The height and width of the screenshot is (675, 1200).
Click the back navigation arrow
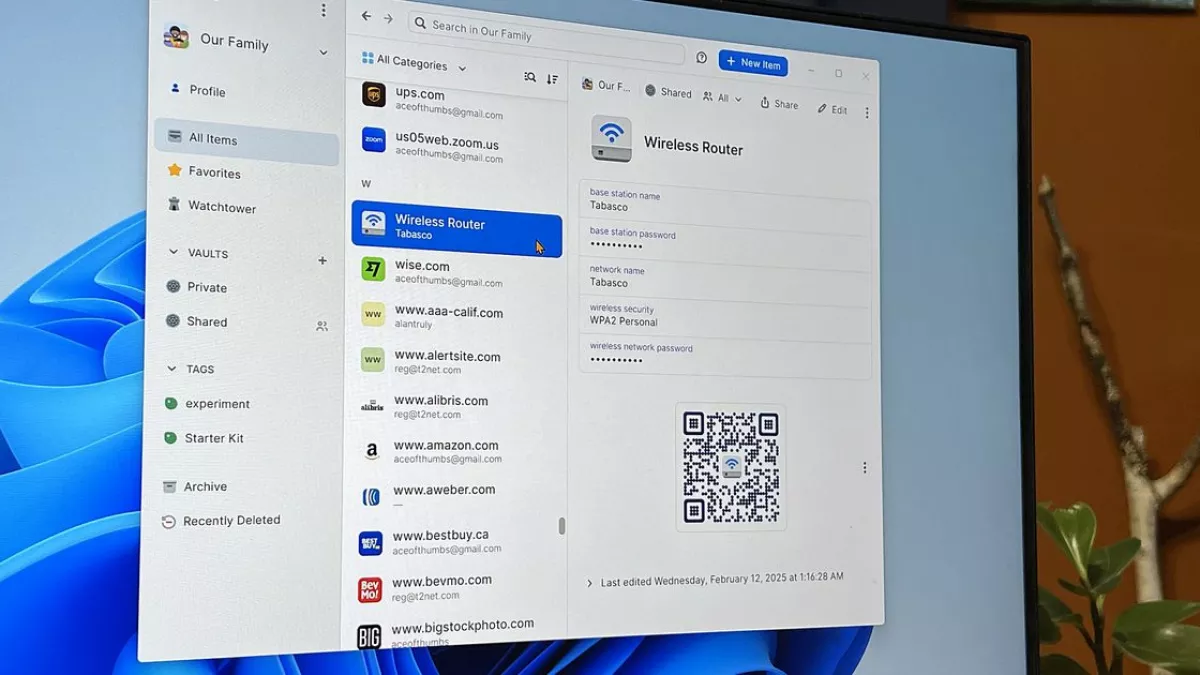[x=366, y=17]
